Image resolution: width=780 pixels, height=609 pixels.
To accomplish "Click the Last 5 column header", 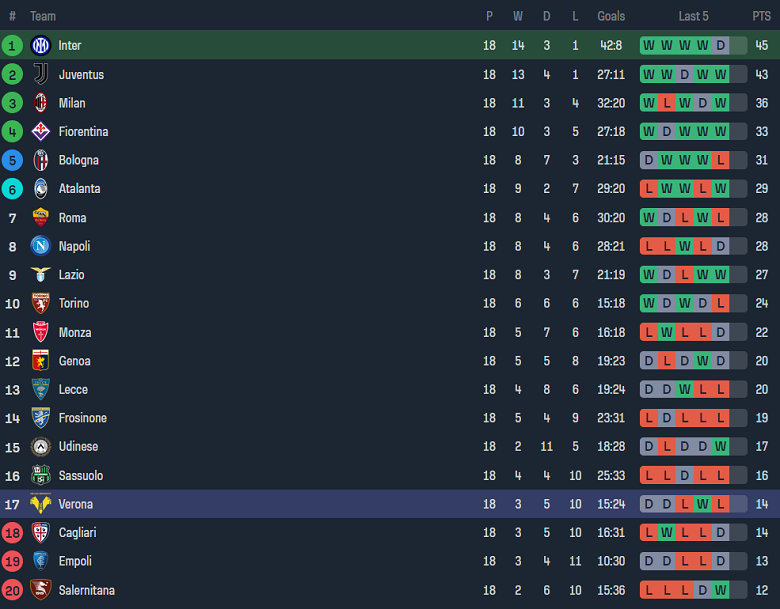I will (x=694, y=16).
